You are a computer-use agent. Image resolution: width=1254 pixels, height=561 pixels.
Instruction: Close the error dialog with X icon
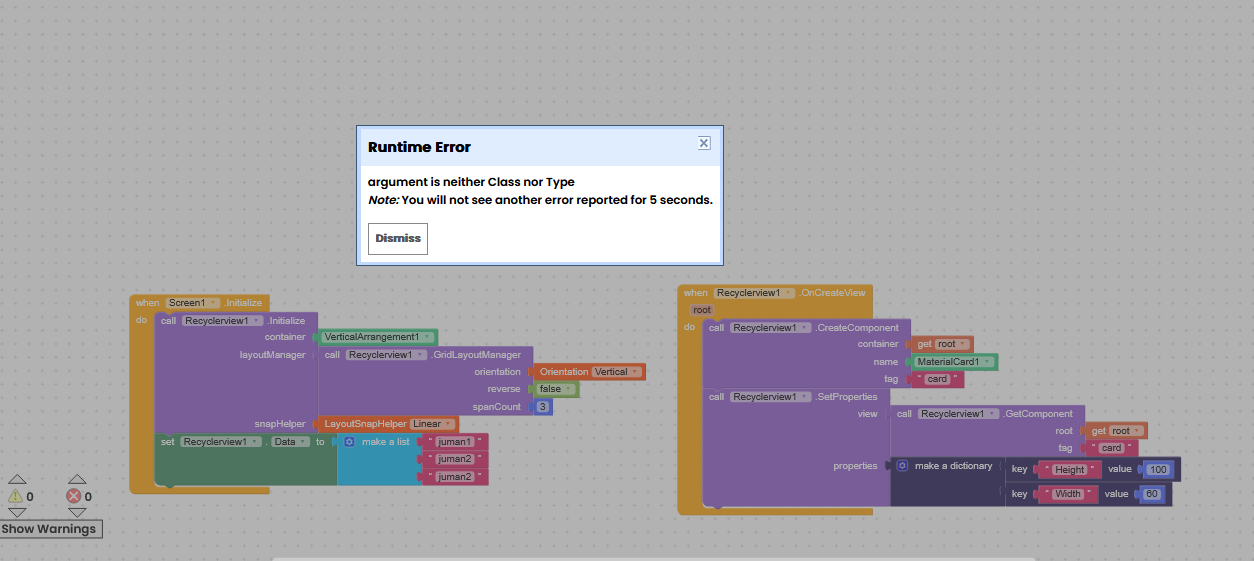point(704,143)
